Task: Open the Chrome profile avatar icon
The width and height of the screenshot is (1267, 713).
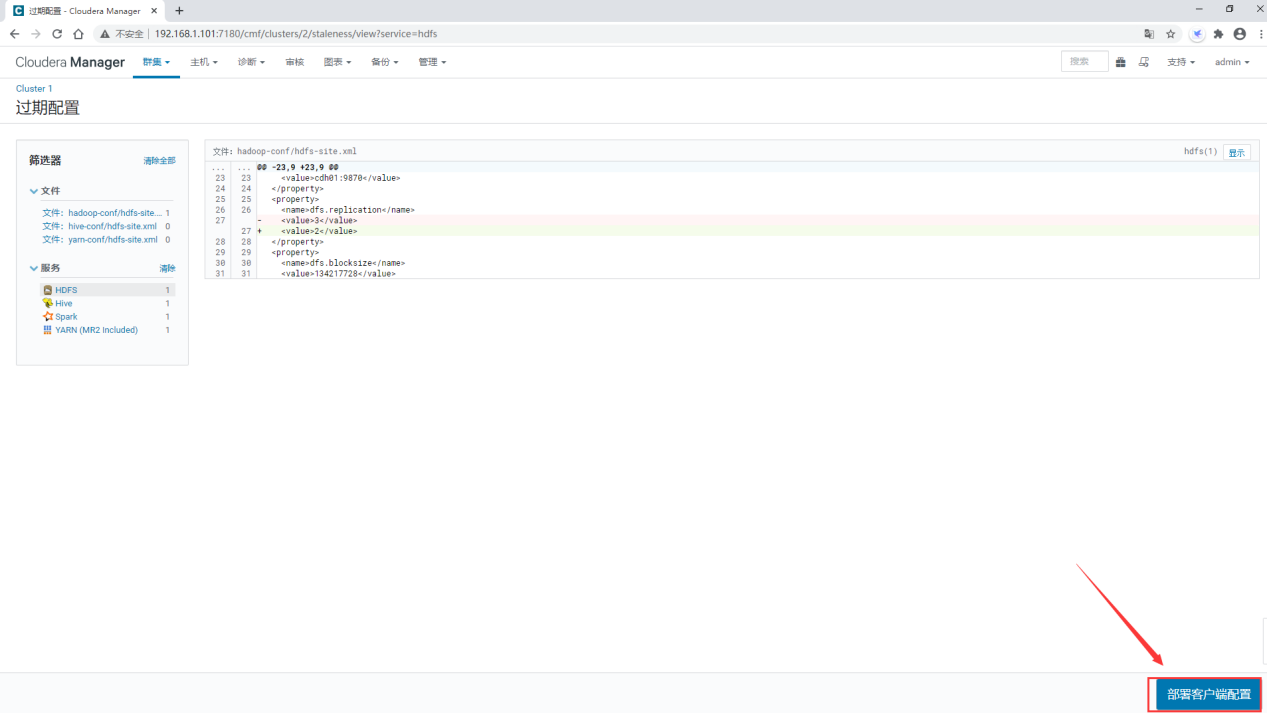Action: click(x=1239, y=33)
